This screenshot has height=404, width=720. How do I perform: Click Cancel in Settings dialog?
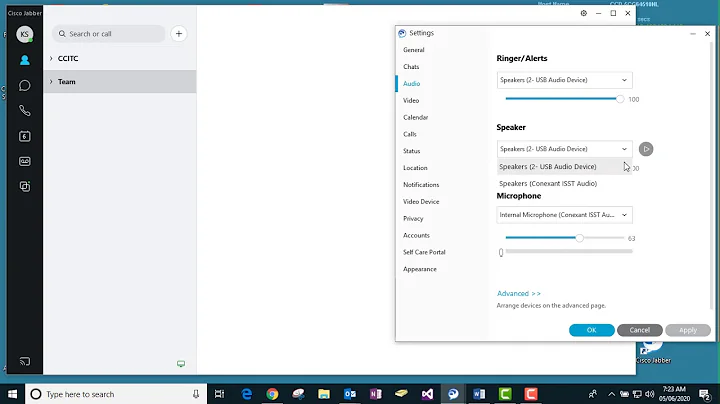click(x=640, y=330)
